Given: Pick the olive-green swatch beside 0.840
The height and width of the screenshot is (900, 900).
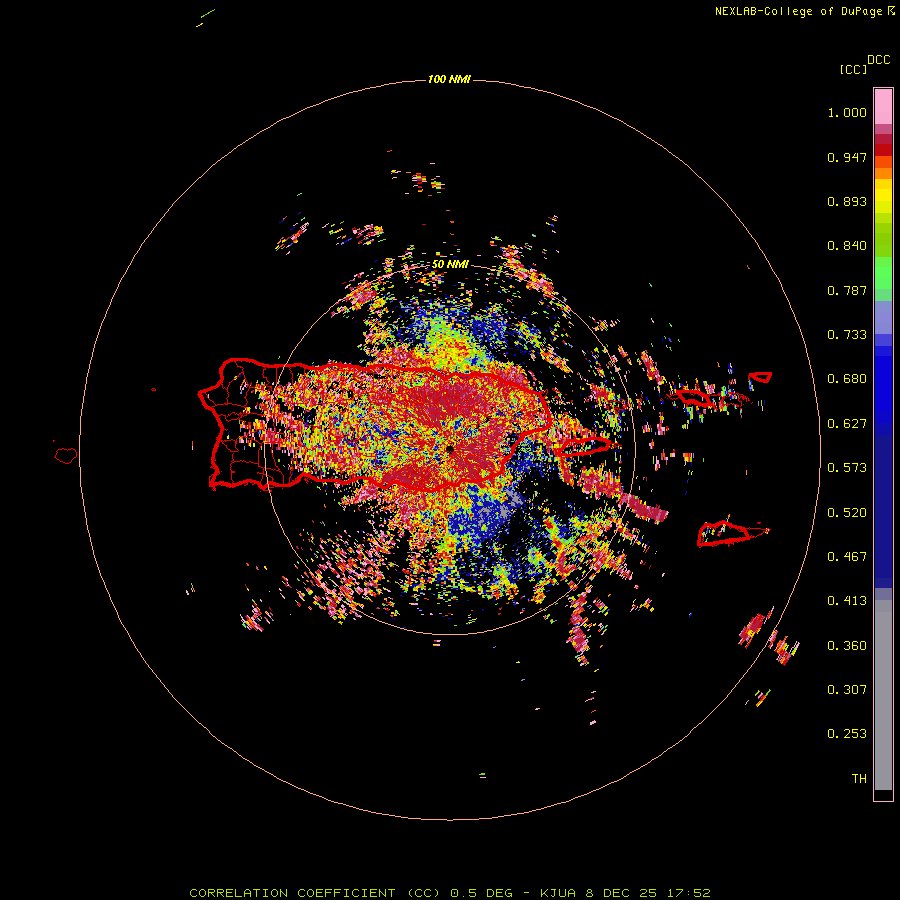Looking at the screenshot, I should 883,239.
